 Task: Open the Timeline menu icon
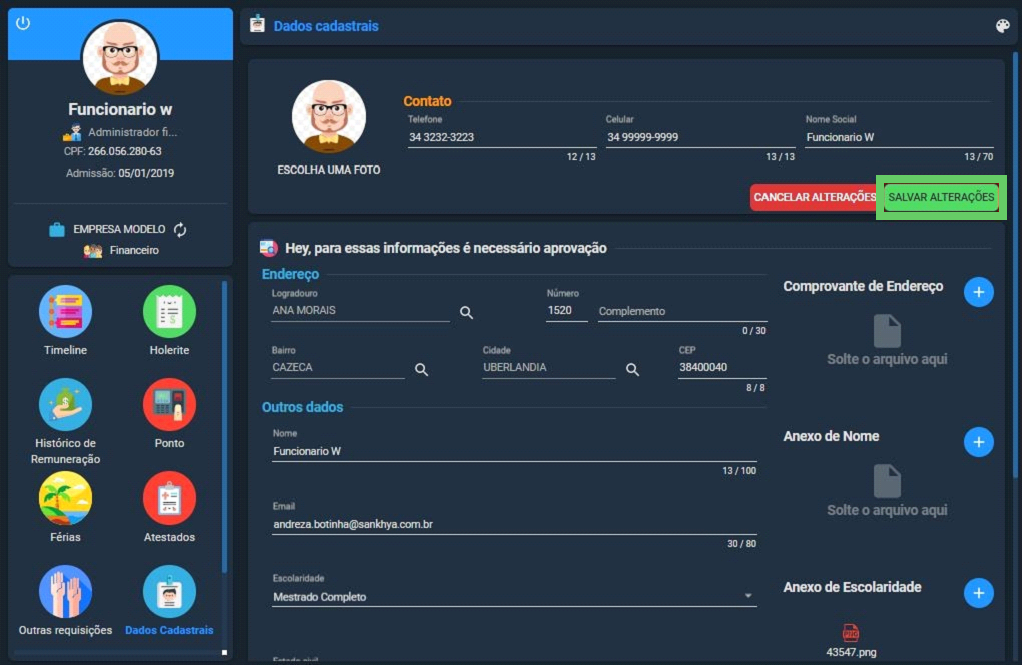pos(65,312)
